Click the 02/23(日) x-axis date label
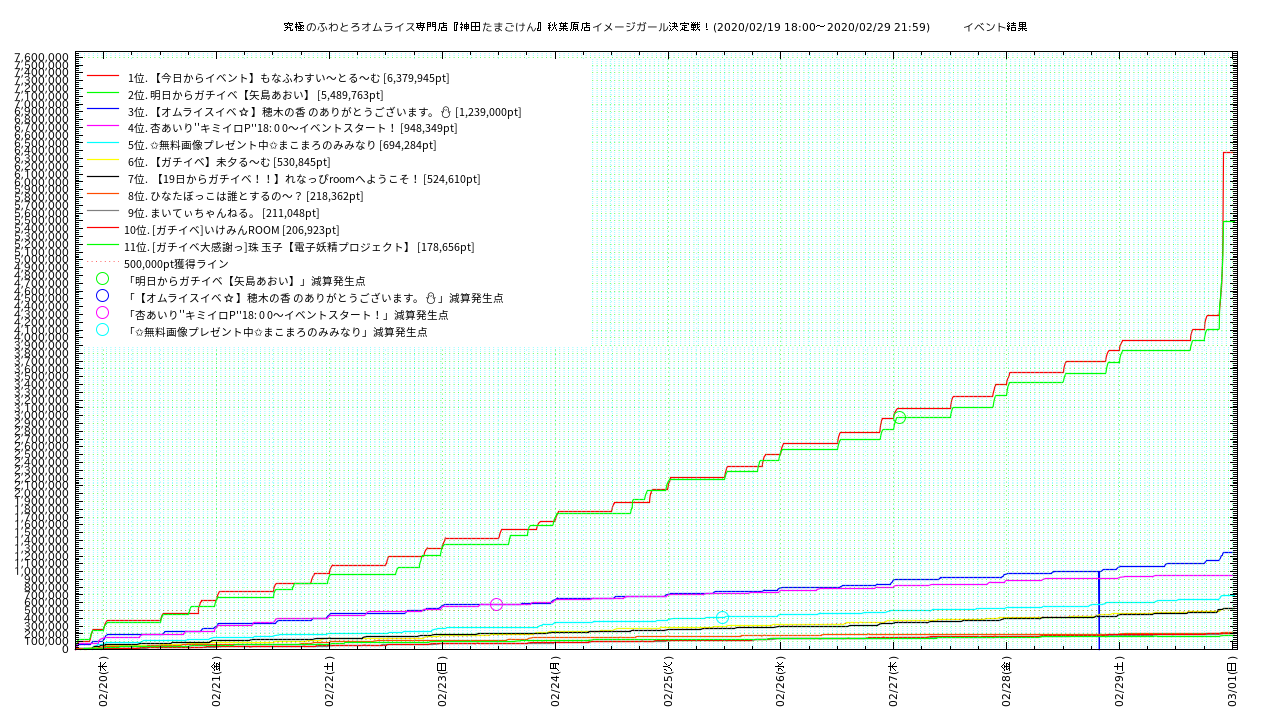Screen dimensions: 1280x720 click(442, 680)
